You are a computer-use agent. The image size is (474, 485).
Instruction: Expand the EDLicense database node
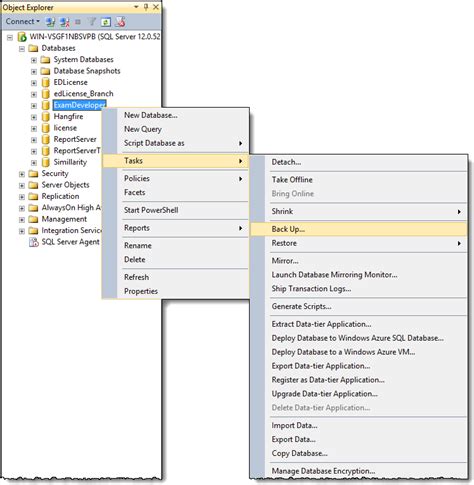(34, 83)
